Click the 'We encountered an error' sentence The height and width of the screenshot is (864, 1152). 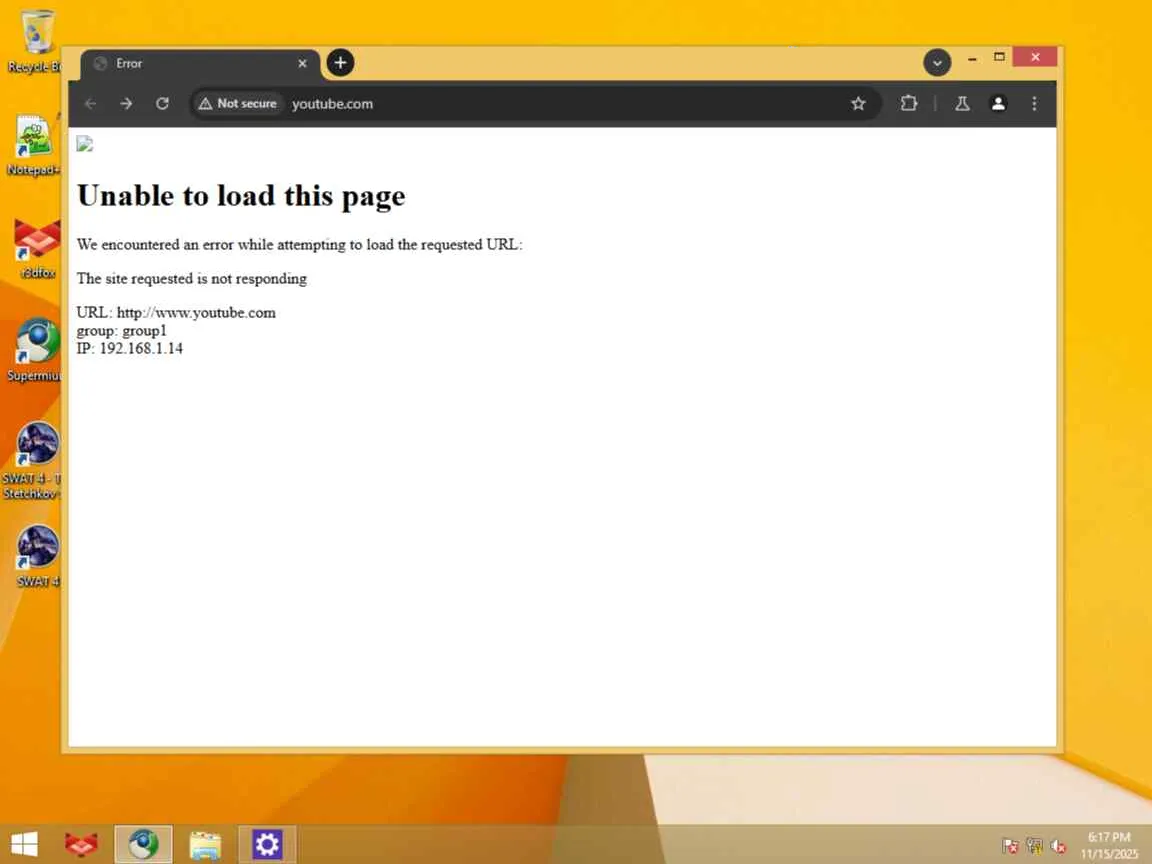coord(300,245)
